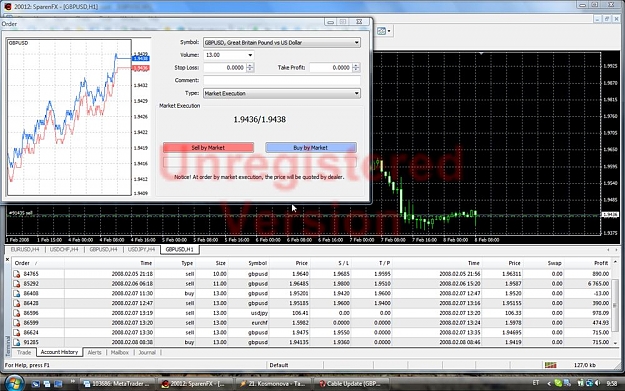
Task: Sort history by the T / P column header
Action: pos(385,263)
